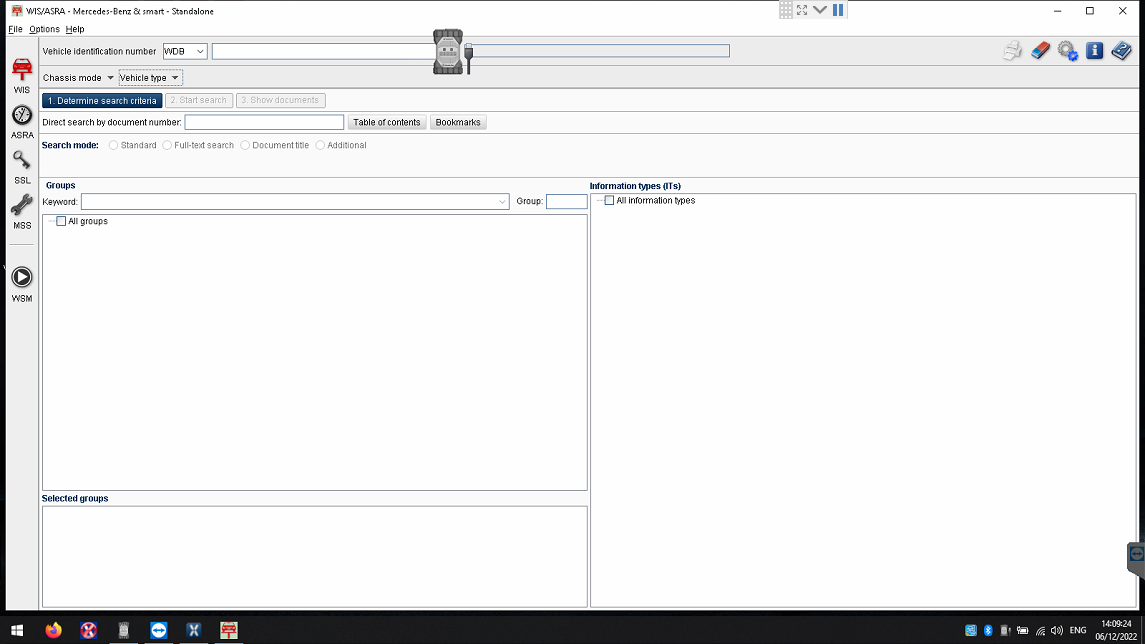Open the File menu
Image resolution: width=1145 pixels, height=644 pixels.
coord(15,29)
